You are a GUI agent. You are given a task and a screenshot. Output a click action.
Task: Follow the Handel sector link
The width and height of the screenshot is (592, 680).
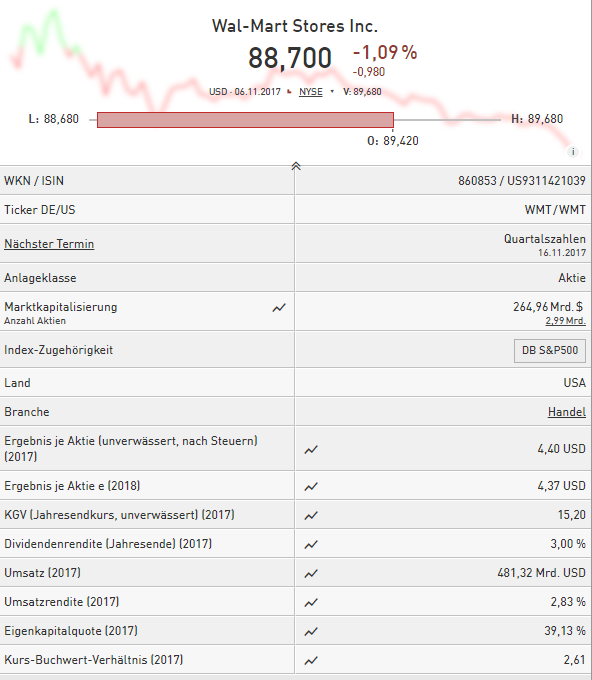pyautogui.click(x=567, y=412)
